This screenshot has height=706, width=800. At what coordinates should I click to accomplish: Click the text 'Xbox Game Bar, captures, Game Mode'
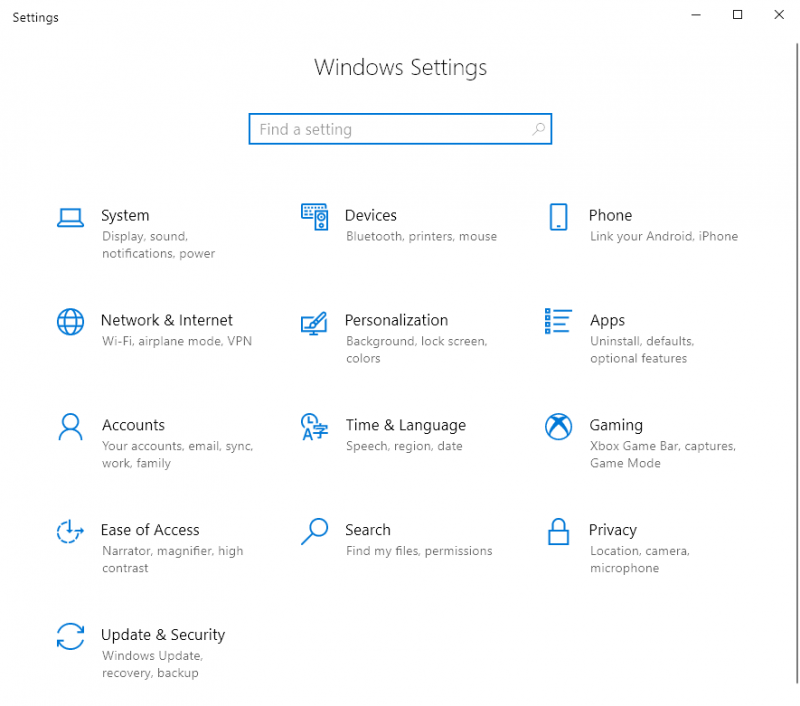(x=663, y=455)
